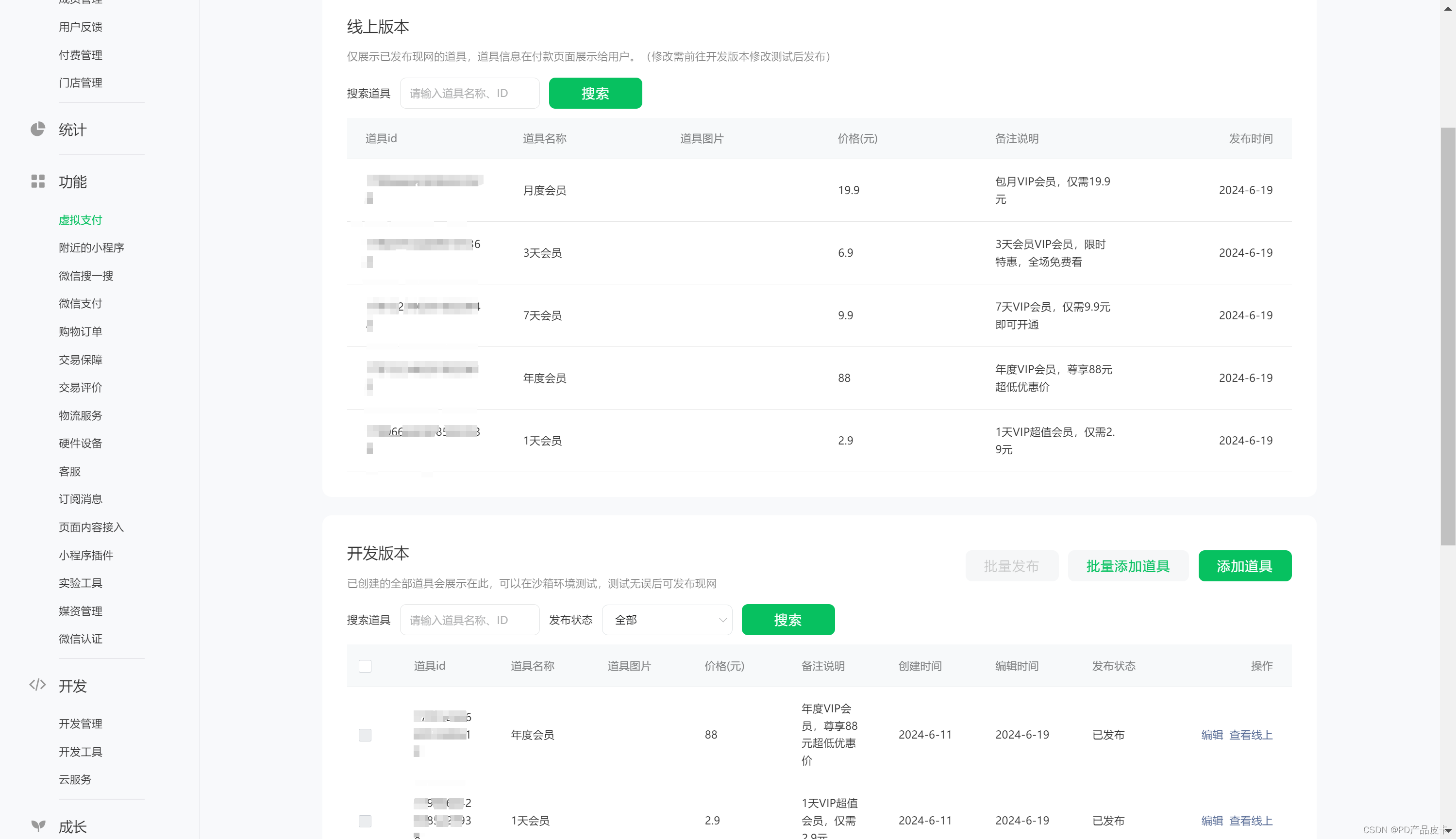Click 查看线上 for 年度会员 row
Image resolution: width=1456 pixels, height=839 pixels.
[x=1251, y=735]
